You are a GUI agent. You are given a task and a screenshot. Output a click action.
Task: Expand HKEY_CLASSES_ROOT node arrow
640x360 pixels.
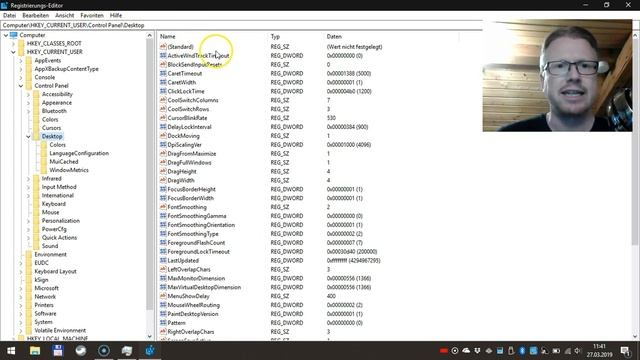click(13, 43)
